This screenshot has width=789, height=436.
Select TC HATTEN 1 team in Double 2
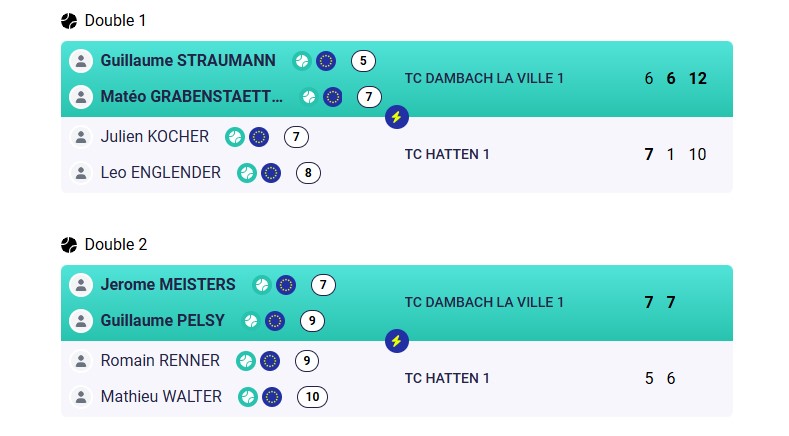click(x=447, y=379)
